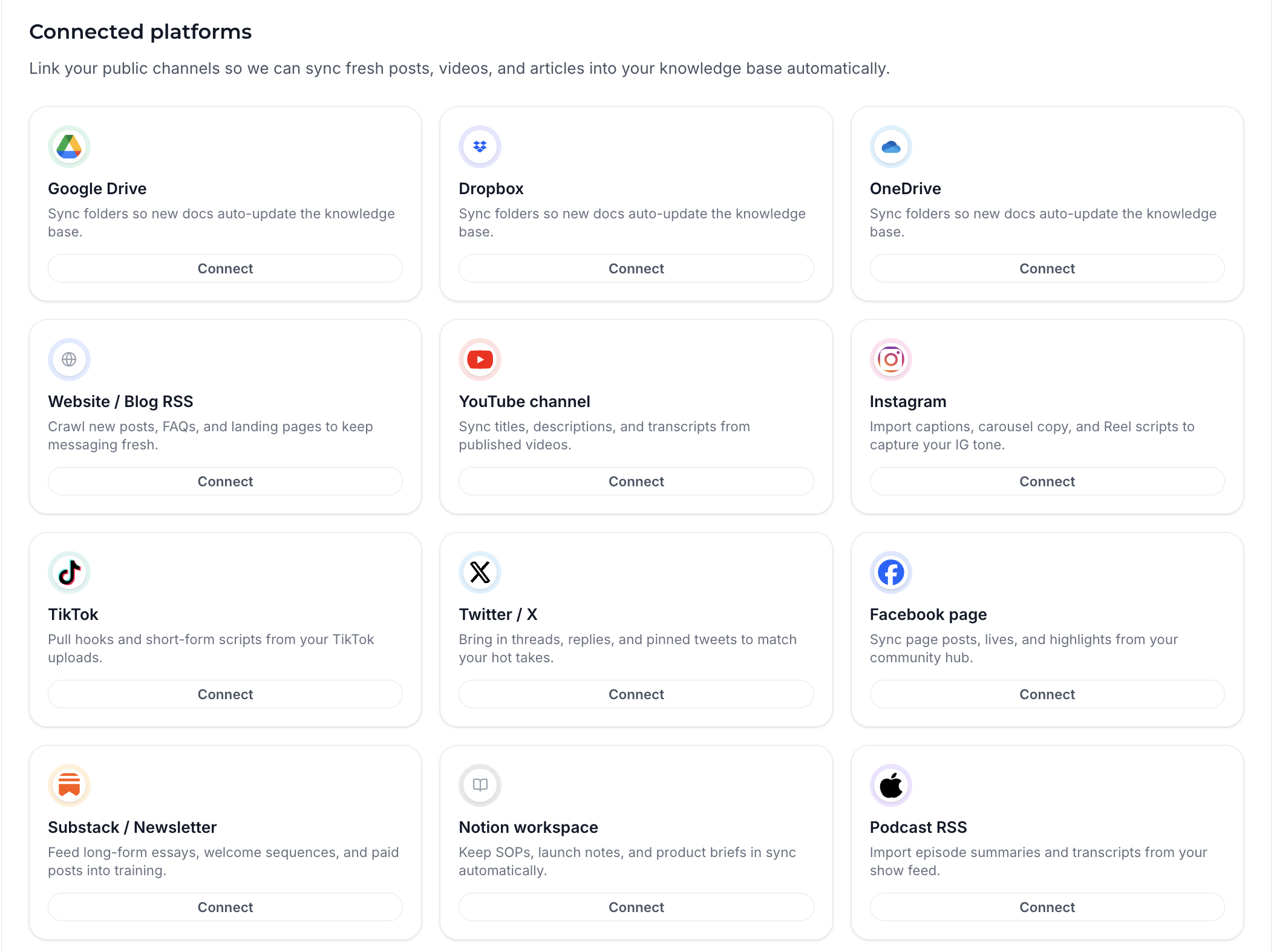
Task: Click the YouTube play icon
Action: (x=480, y=359)
